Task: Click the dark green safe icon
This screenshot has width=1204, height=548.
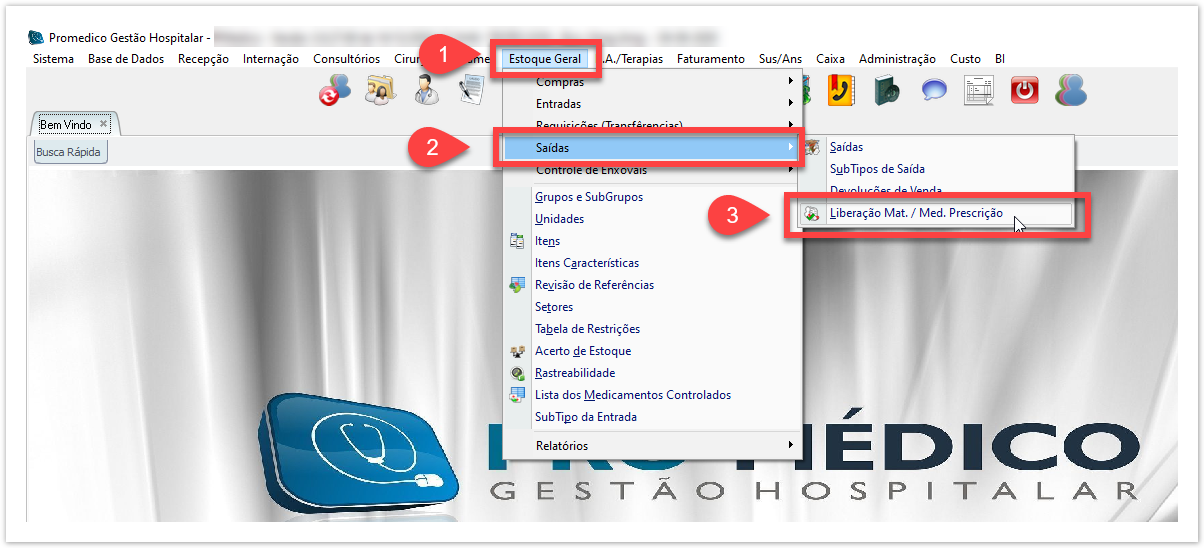Action: [886, 91]
